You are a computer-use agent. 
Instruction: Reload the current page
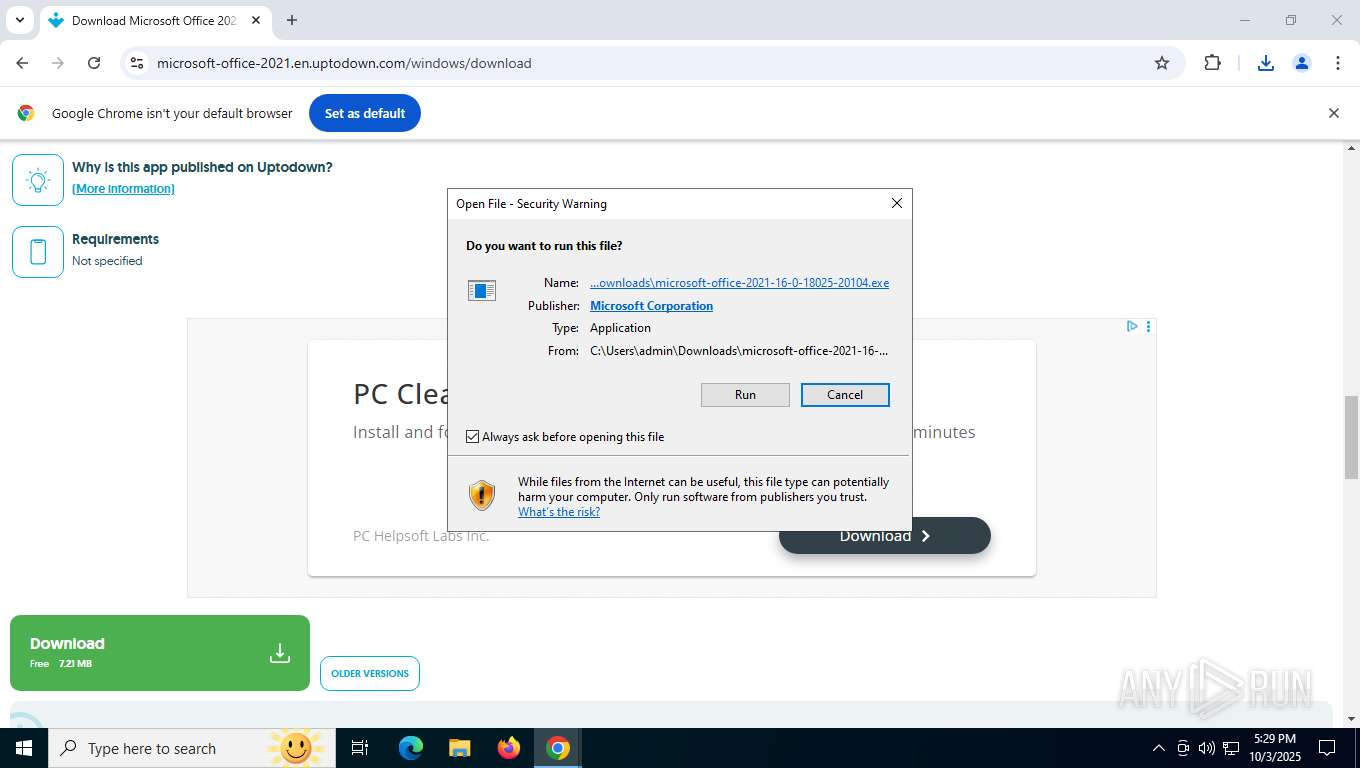tap(94, 63)
